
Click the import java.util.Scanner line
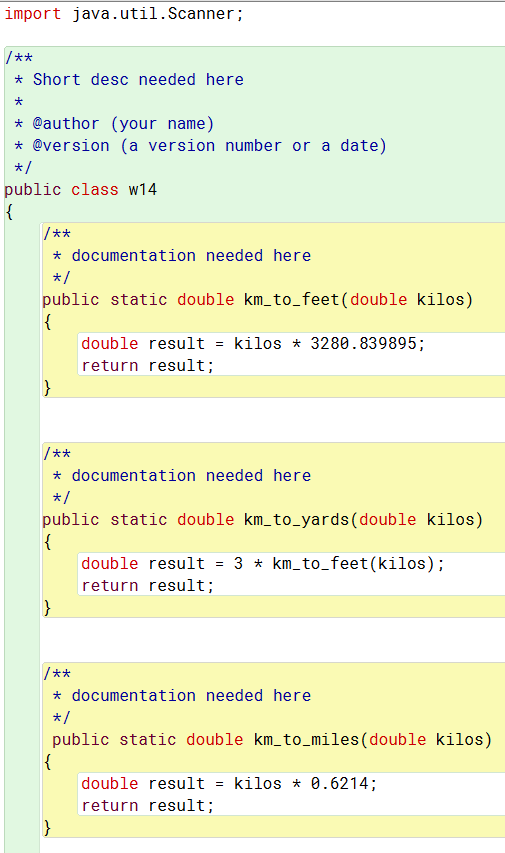pyautogui.click(x=124, y=13)
